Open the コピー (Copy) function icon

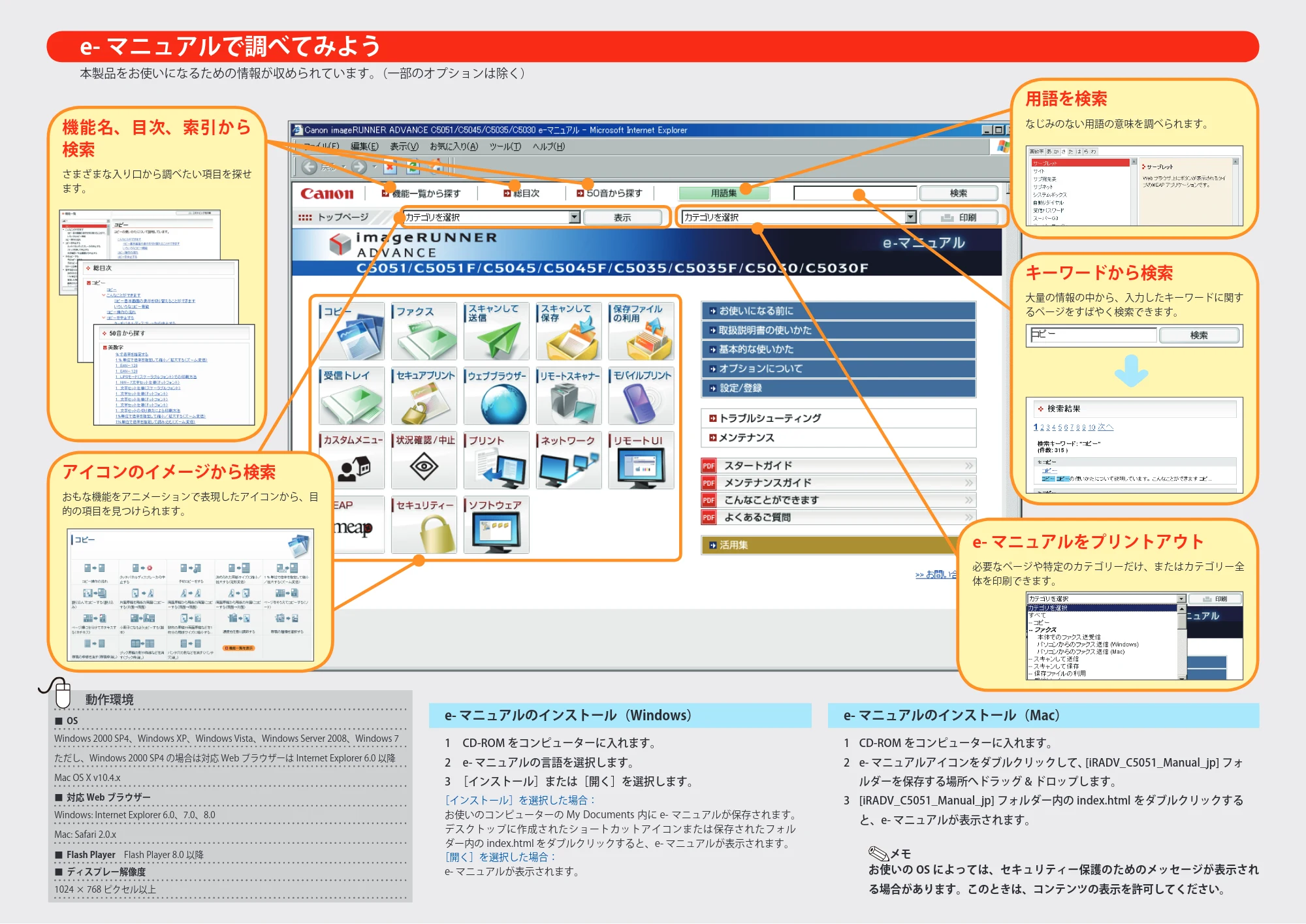pos(351,331)
